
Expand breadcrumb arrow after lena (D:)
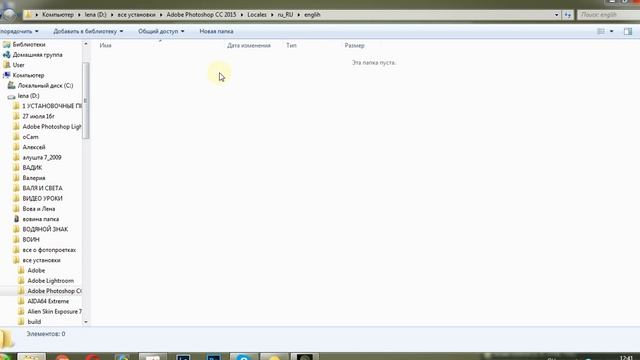(112, 15)
